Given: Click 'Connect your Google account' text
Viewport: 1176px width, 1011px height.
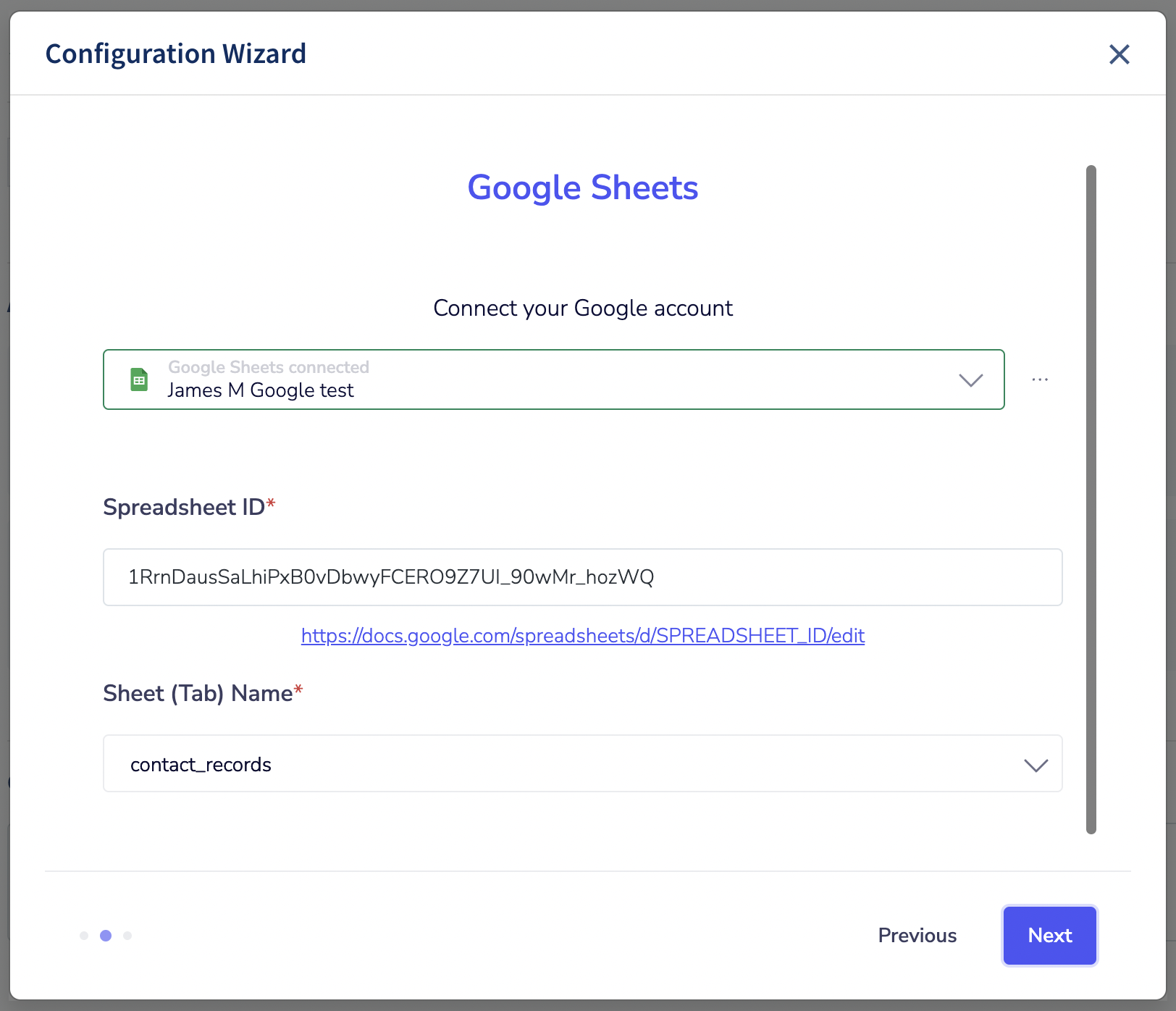Looking at the screenshot, I should tap(582, 308).
